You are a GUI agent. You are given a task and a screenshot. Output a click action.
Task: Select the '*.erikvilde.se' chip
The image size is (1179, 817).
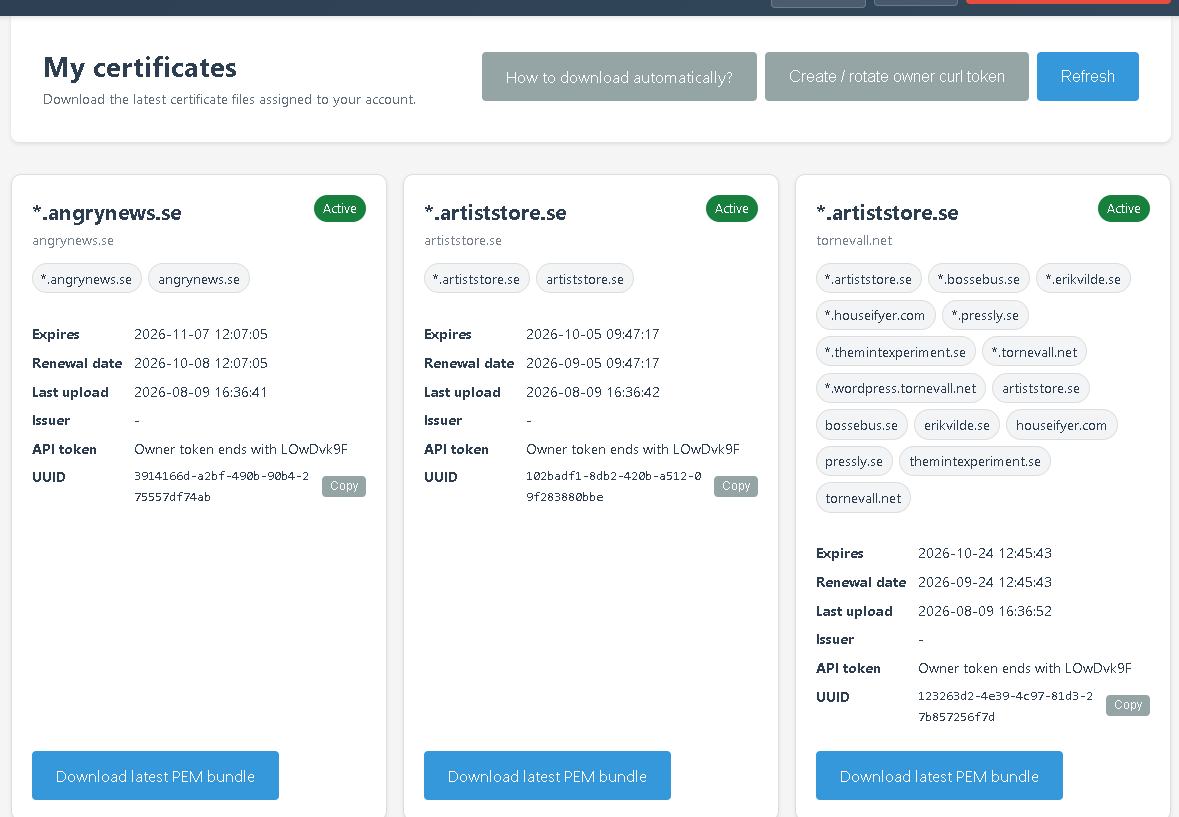tap(1084, 279)
